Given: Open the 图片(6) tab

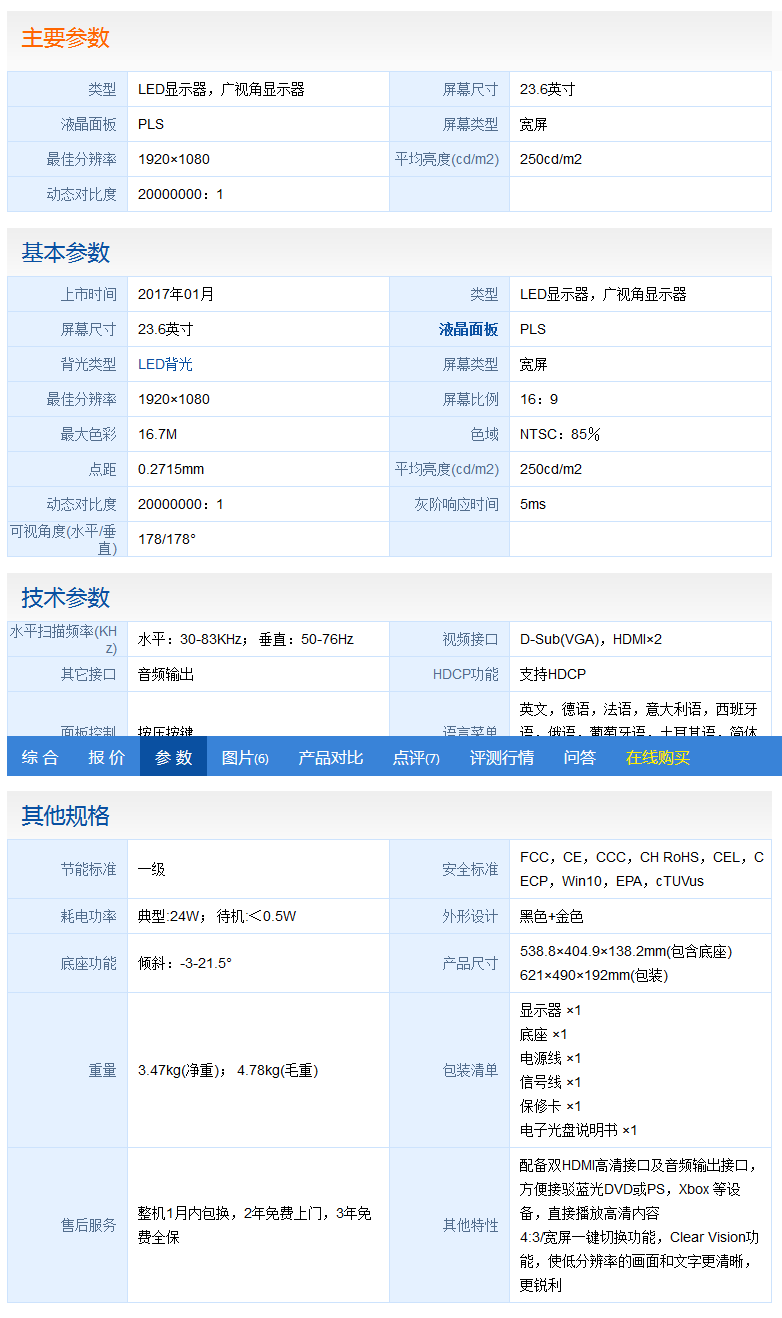Looking at the screenshot, I should (245, 757).
